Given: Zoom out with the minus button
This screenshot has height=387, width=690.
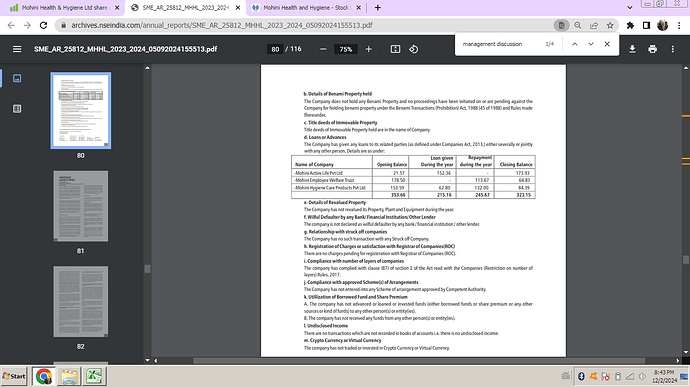Looking at the screenshot, I should pos(323,49).
